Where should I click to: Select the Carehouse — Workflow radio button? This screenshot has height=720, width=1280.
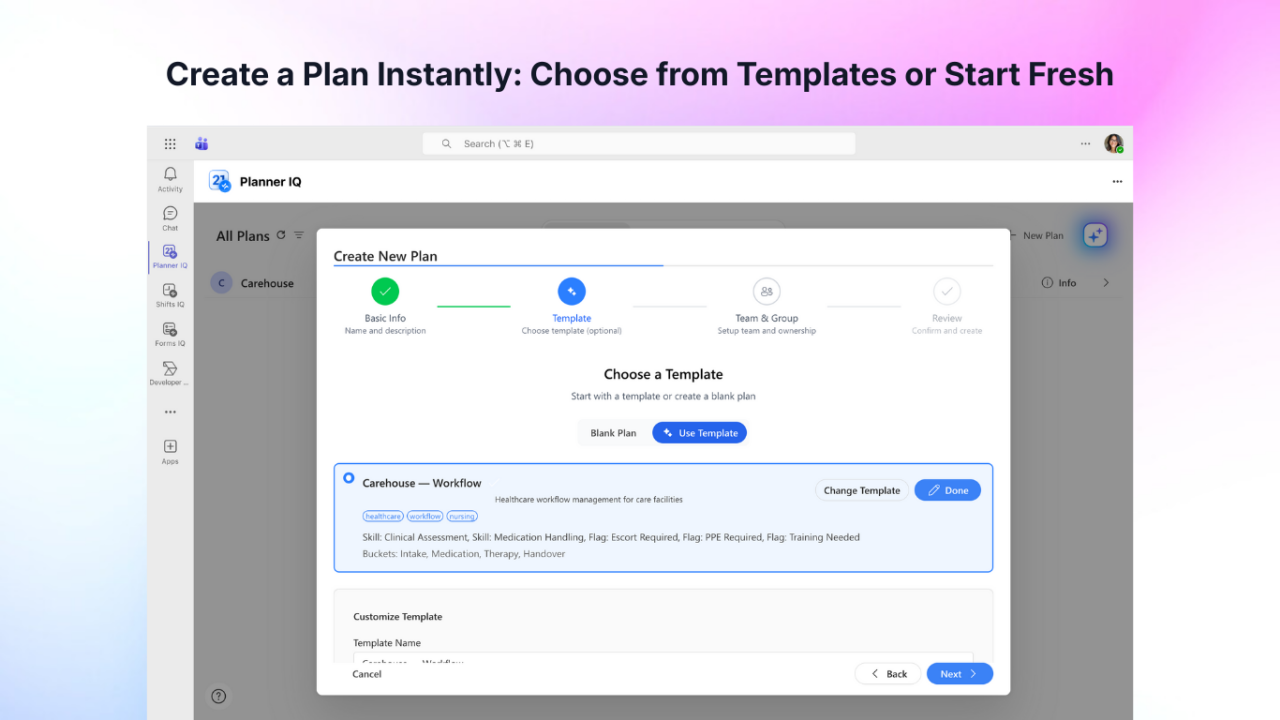click(348, 478)
